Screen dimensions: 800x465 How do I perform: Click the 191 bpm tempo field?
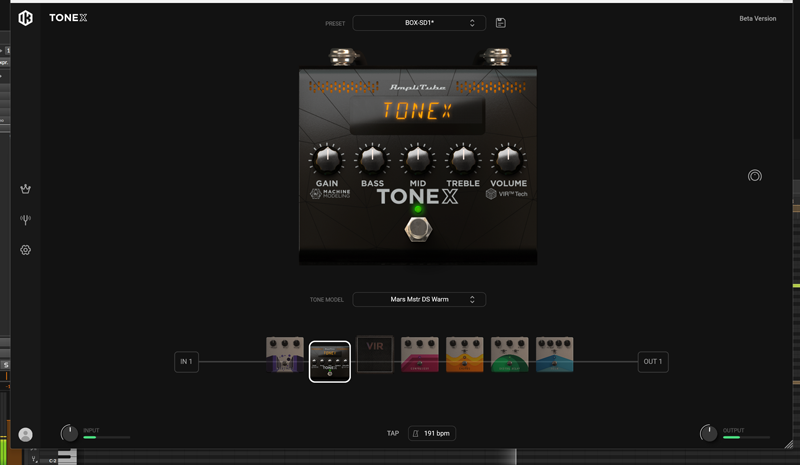tap(432, 433)
